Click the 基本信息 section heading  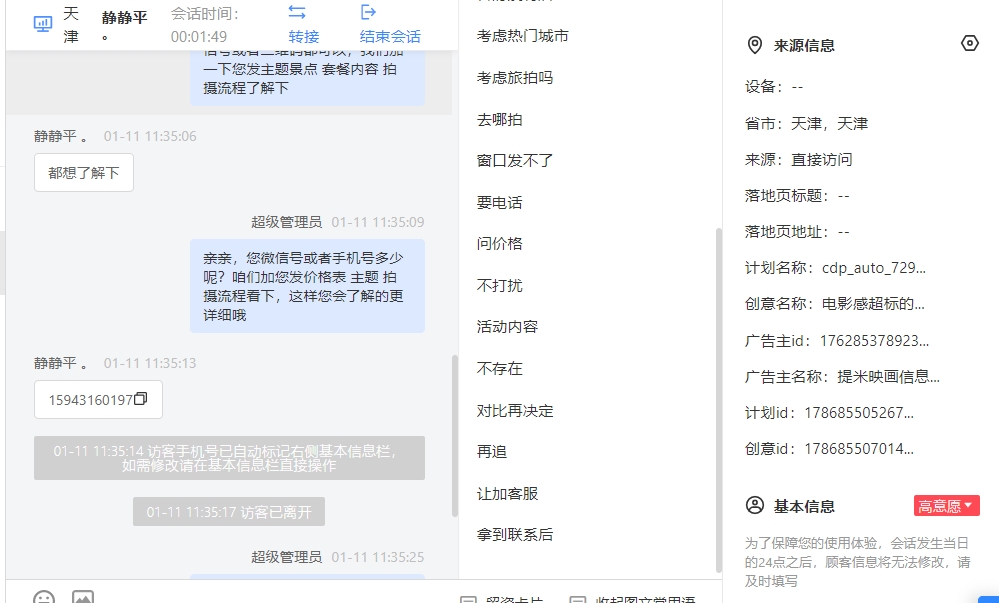click(804, 507)
